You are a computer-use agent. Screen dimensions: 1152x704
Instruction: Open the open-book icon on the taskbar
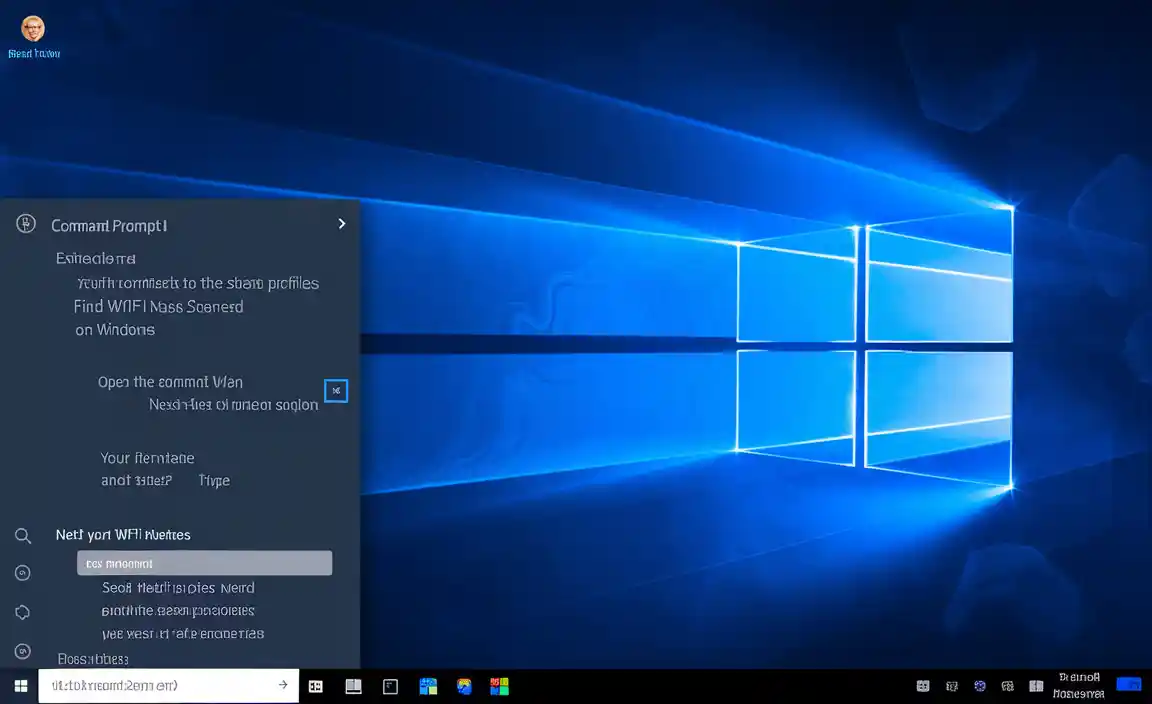(353, 686)
